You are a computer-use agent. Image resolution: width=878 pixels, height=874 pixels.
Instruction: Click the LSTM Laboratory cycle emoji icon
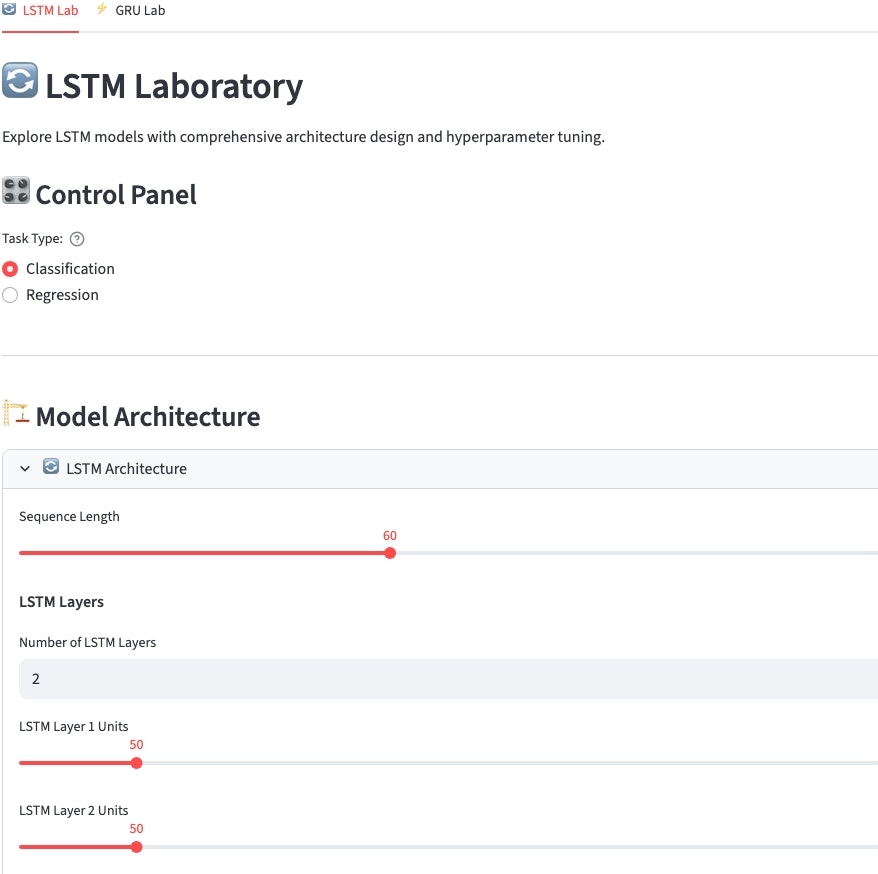click(20, 81)
